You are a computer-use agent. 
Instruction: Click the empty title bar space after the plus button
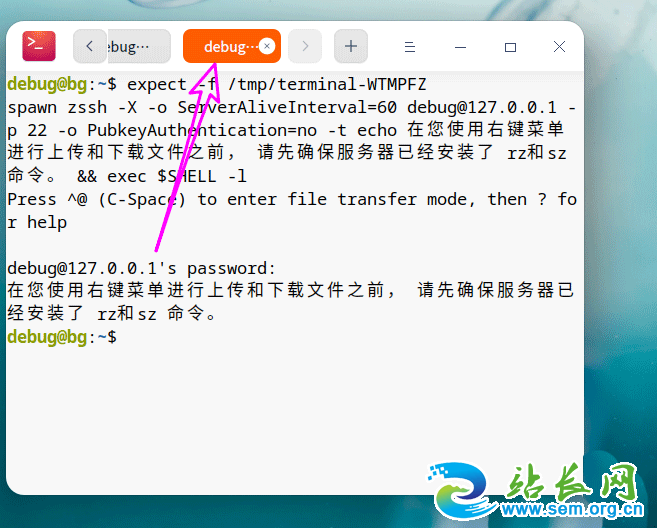coord(383,46)
